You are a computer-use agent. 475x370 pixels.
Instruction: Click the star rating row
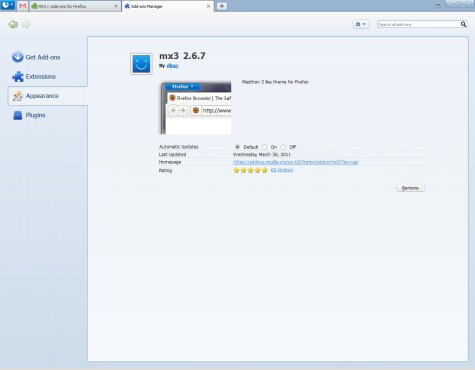pyautogui.click(x=250, y=170)
